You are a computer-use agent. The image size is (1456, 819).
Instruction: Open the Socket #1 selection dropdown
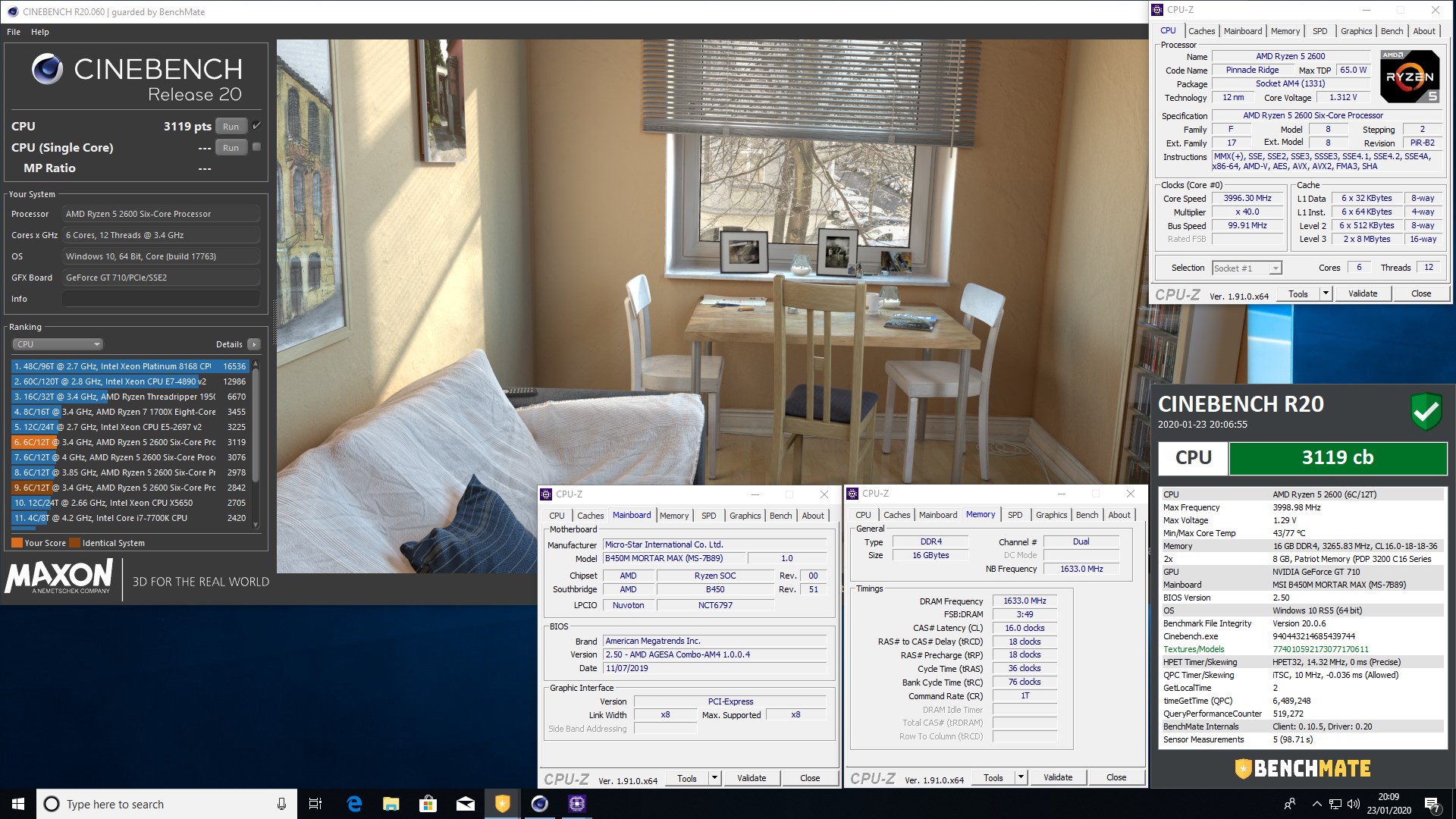pos(1247,268)
